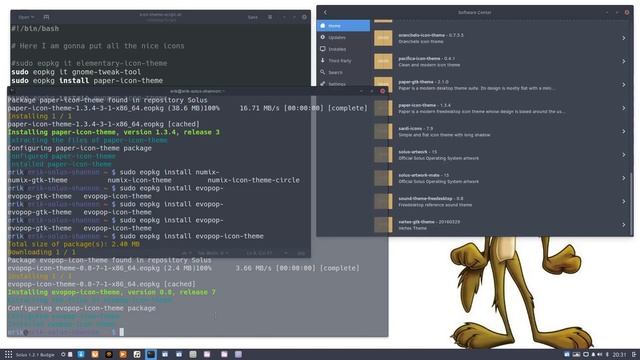The image size is (640, 360).
Task: Click the '#!/bin/bash' line in editor
Action: click(35, 29)
